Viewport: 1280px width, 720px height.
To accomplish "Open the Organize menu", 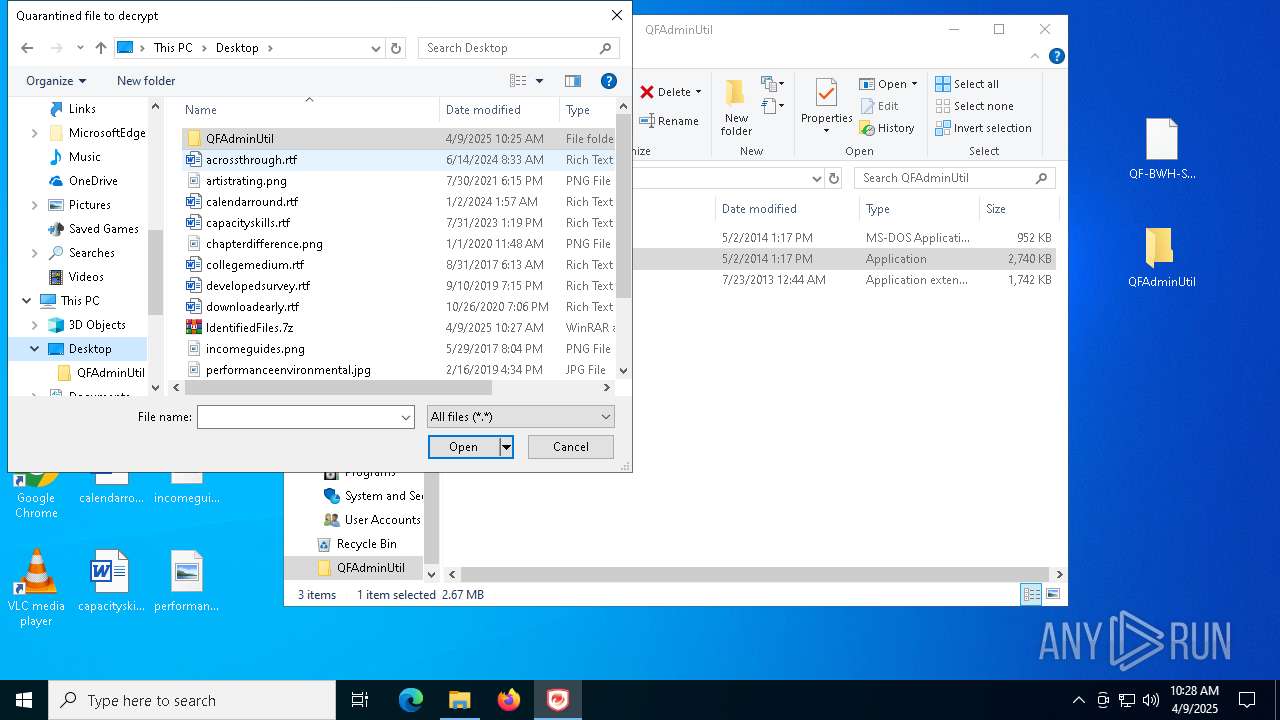I will [56, 81].
